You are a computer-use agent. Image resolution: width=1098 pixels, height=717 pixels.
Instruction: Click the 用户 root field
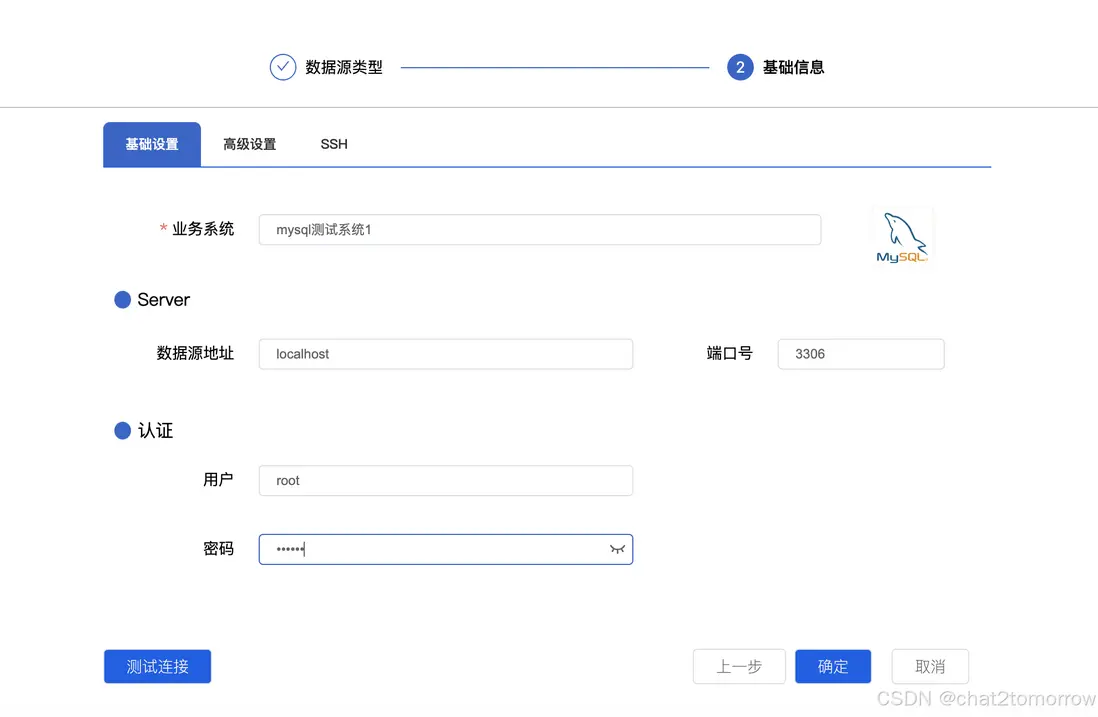(446, 480)
